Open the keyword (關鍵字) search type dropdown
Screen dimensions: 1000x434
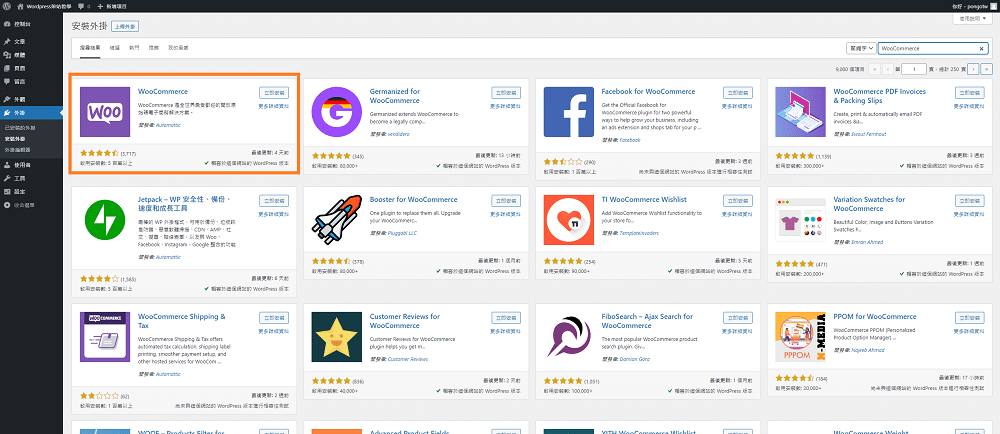860,48
